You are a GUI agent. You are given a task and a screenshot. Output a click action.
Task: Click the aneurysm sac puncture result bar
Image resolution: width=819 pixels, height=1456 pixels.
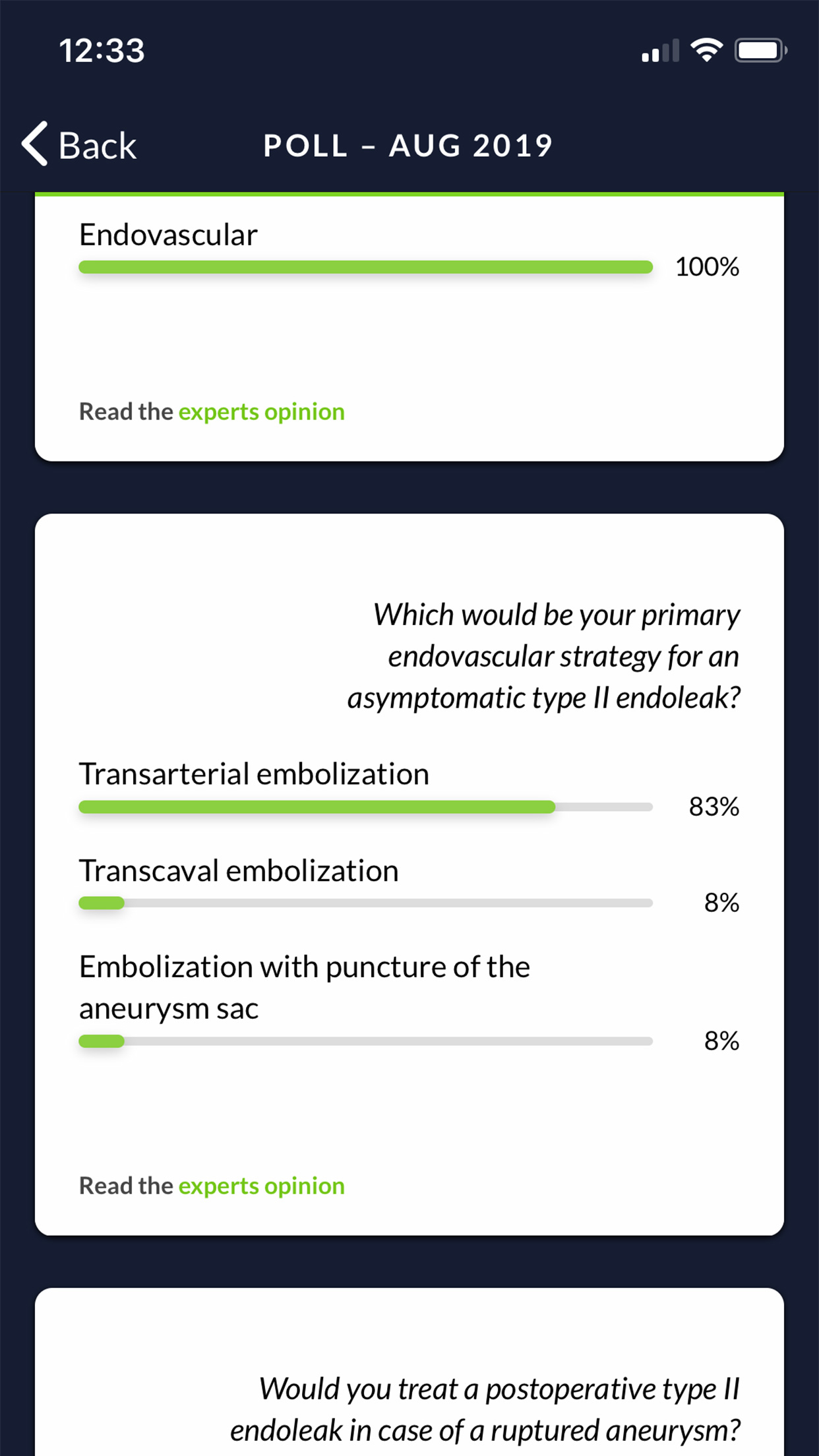[x=365, y=1041]
